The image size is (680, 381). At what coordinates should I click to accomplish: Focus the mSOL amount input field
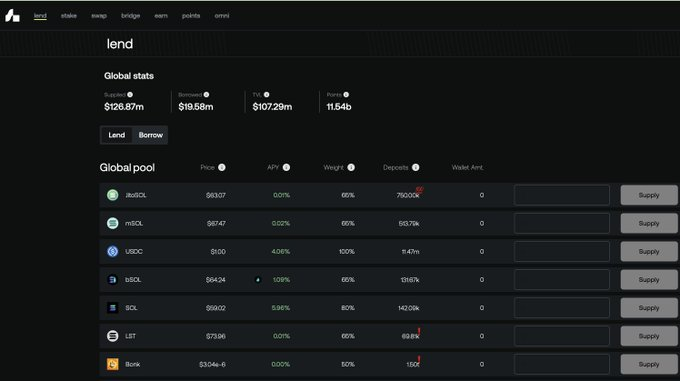tap(562, 223)
